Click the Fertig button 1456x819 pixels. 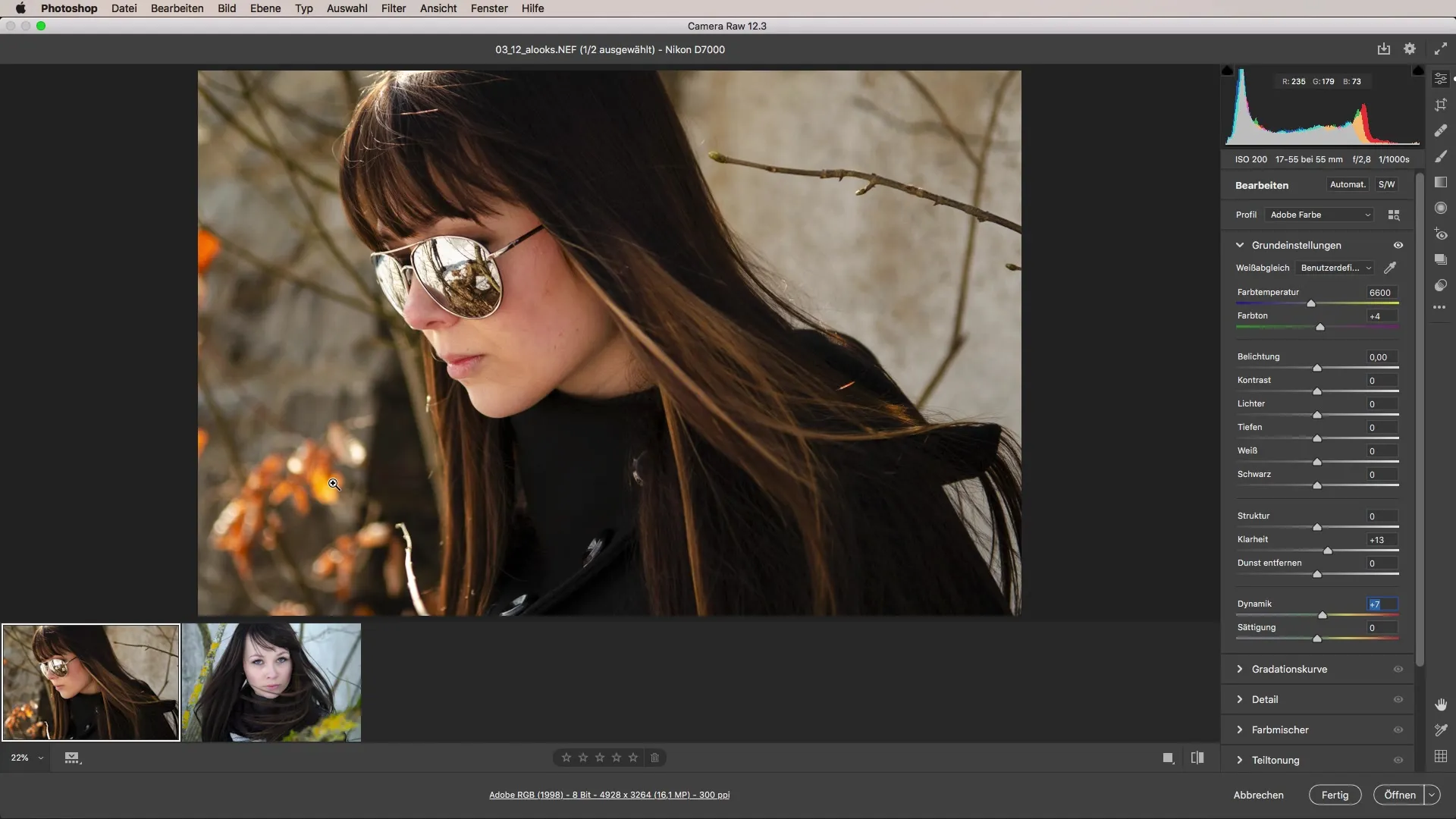(1335, 795)
